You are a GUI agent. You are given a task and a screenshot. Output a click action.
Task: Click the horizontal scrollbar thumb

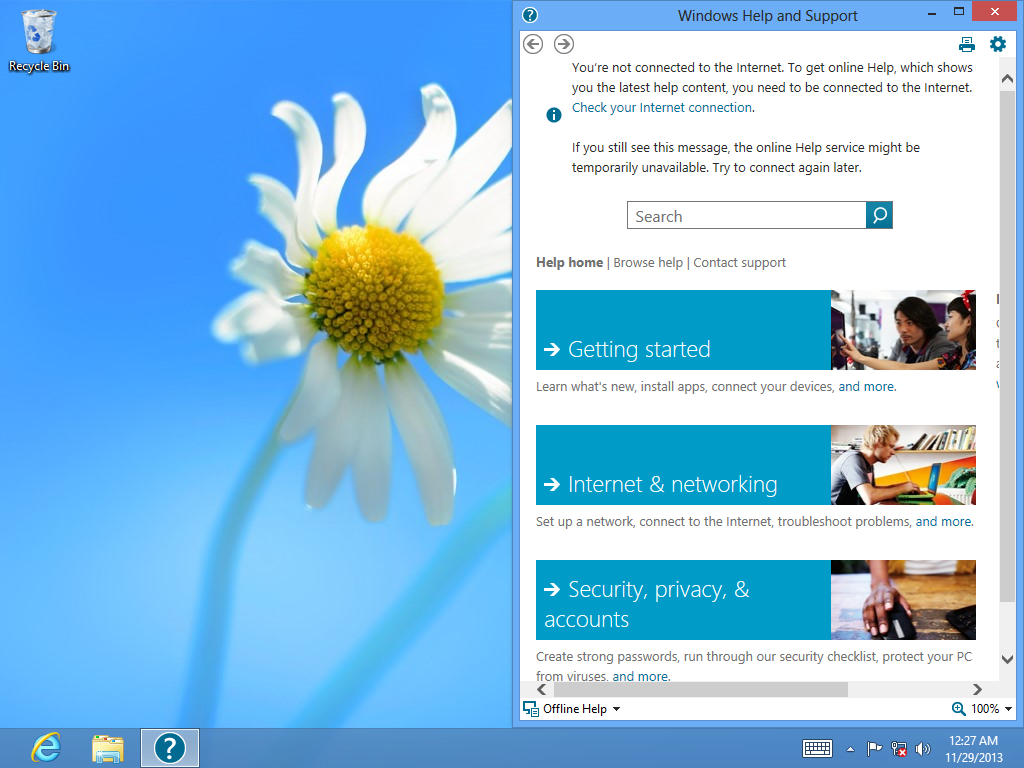(x=701, y=689)
